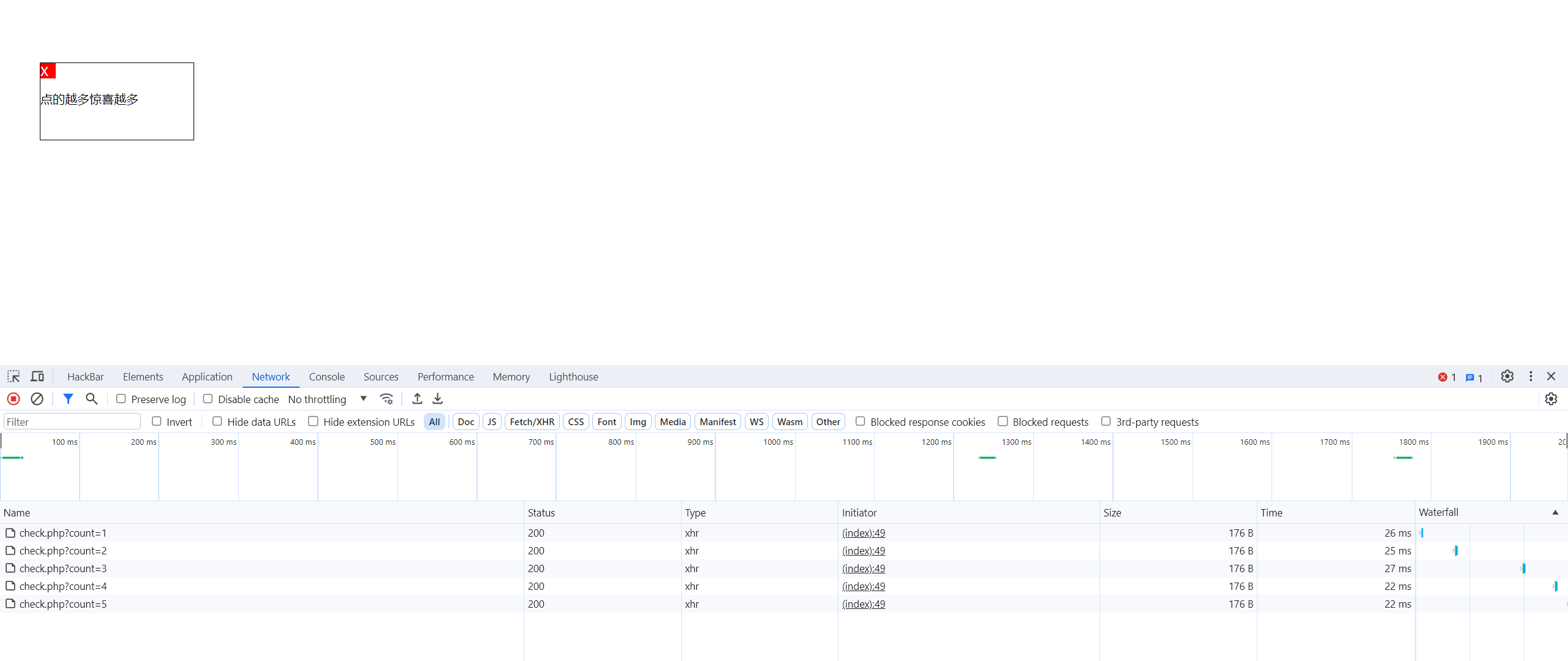Viewport: 1568px width, 661px height.
Task: Sort by the Name column header
Action: click(x=262, y=513)
